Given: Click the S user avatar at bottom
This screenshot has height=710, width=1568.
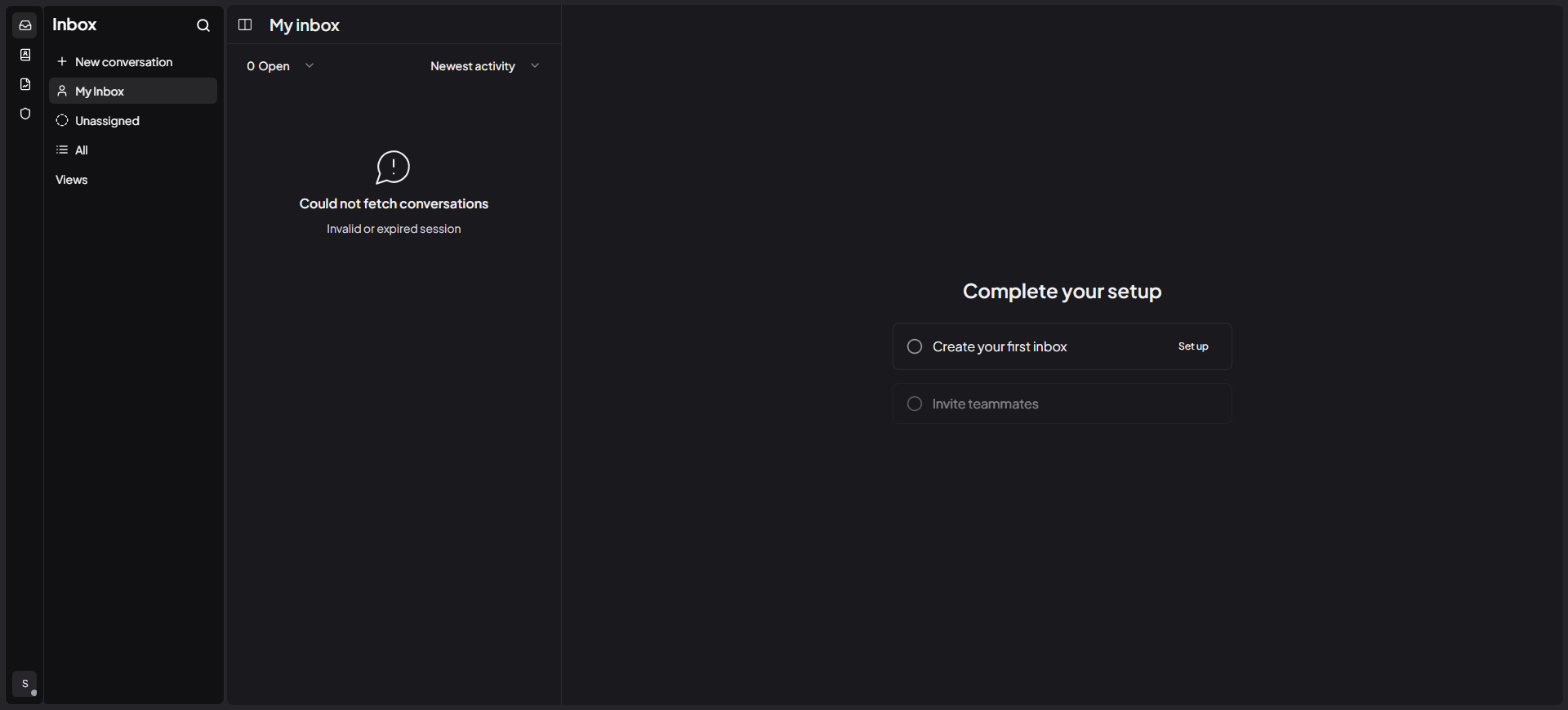Looking at the screenshot, I should pyautogui.click(x=24, y=684).
